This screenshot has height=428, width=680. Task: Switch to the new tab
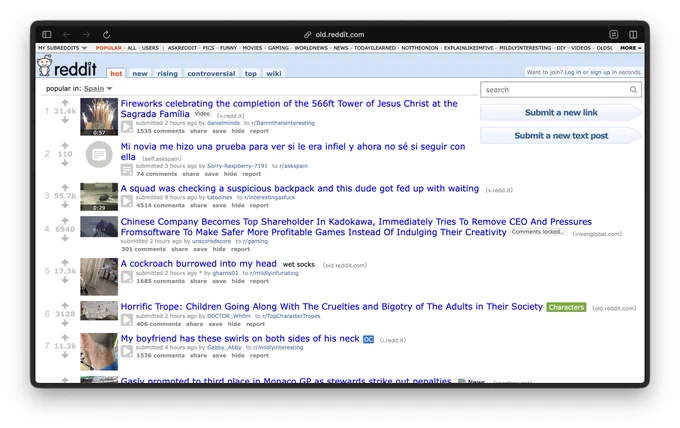tap(140, 73)
